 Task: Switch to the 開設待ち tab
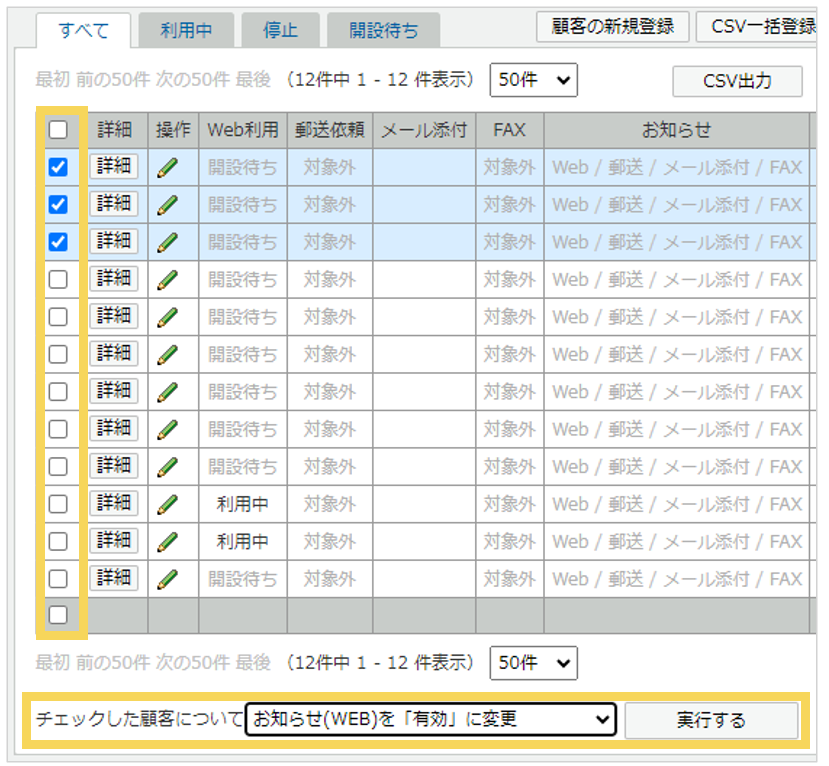[384, 30]
